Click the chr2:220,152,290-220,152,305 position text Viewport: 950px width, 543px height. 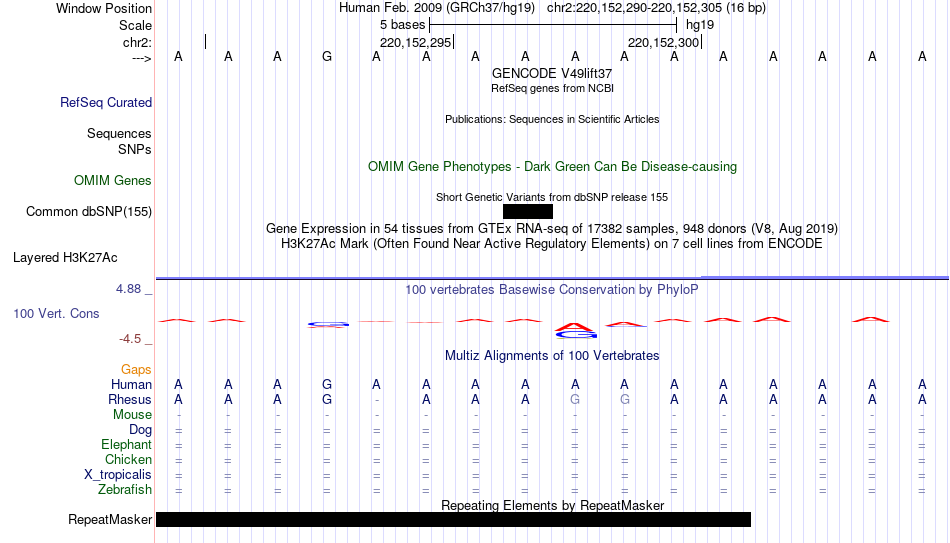click(x=656, y=8)
